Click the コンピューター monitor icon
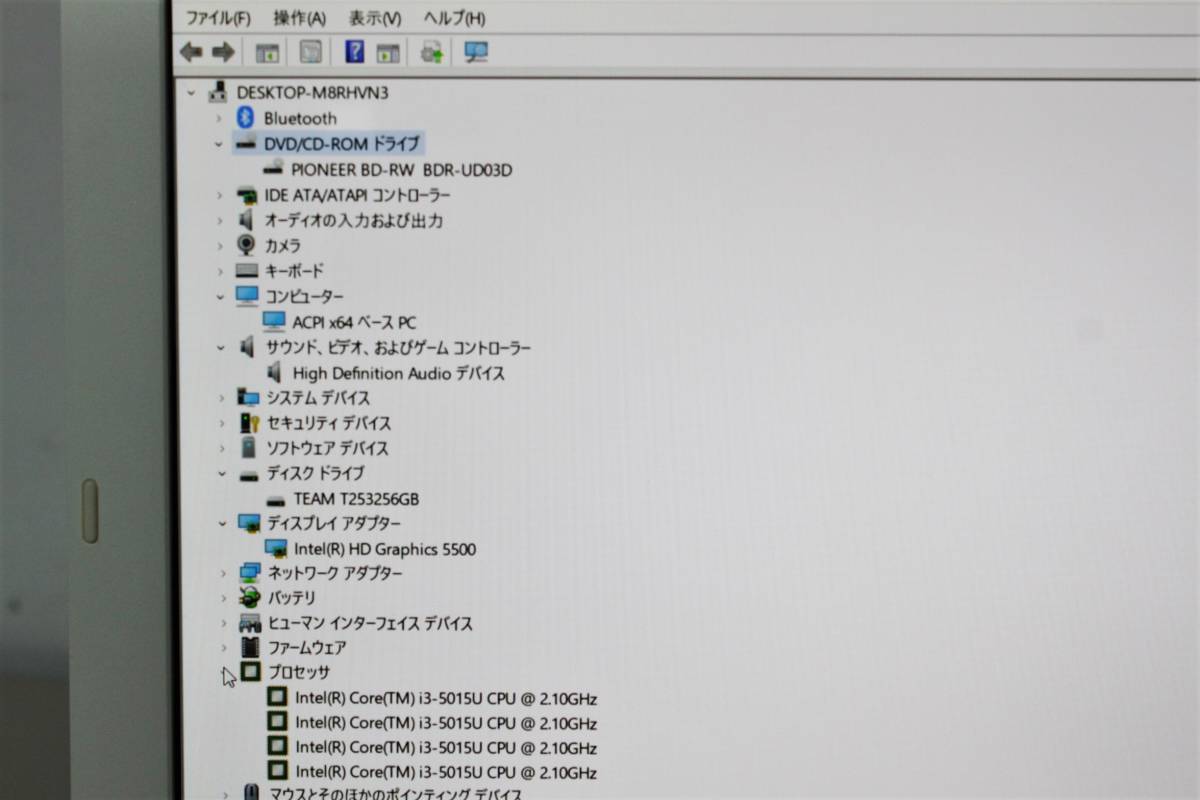Viewport: 1200px width, 800px height. pyautogui.click(x=247, y=297)
